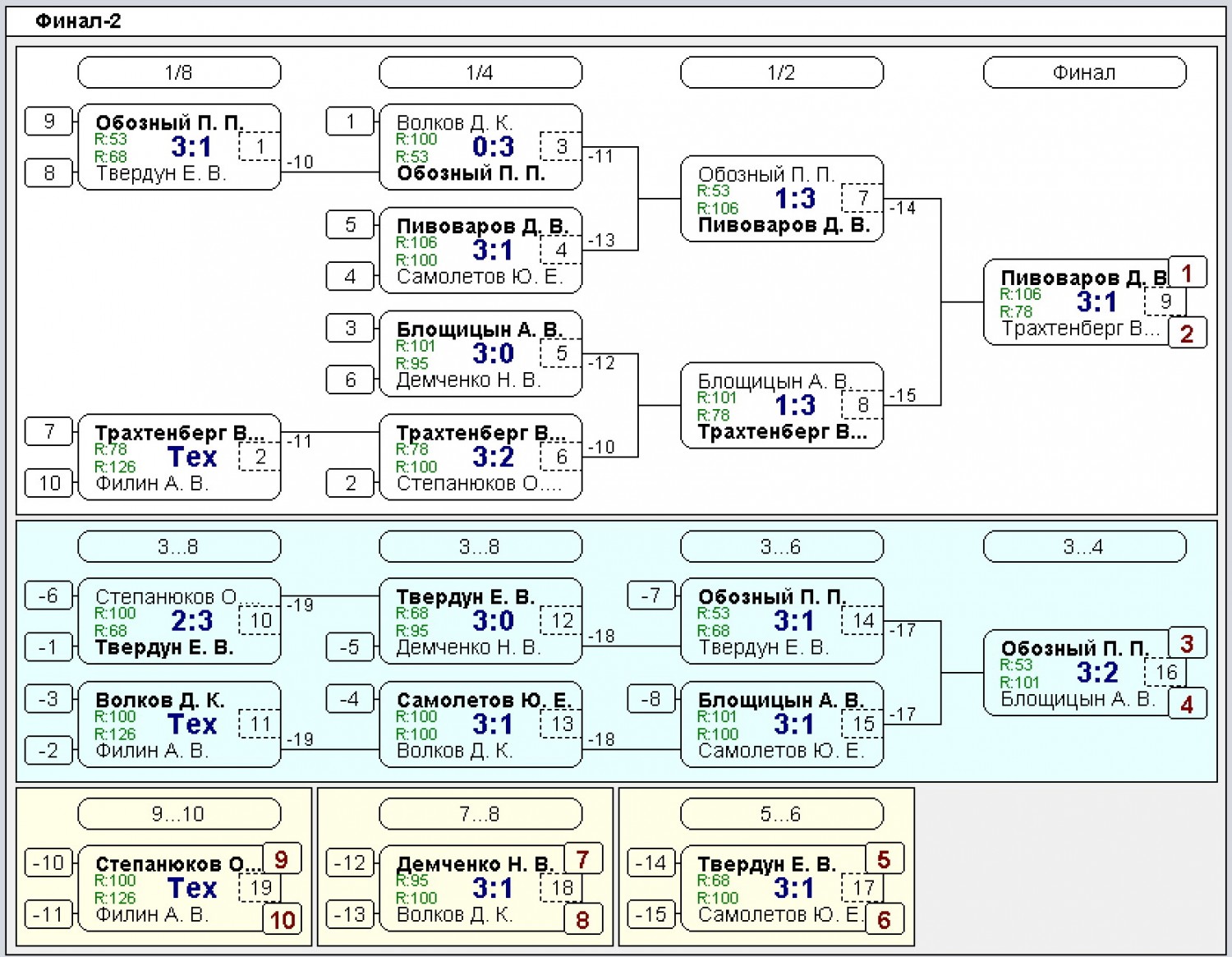Select the 1/8 round header

pyautogui.click(x=179, y=72)
